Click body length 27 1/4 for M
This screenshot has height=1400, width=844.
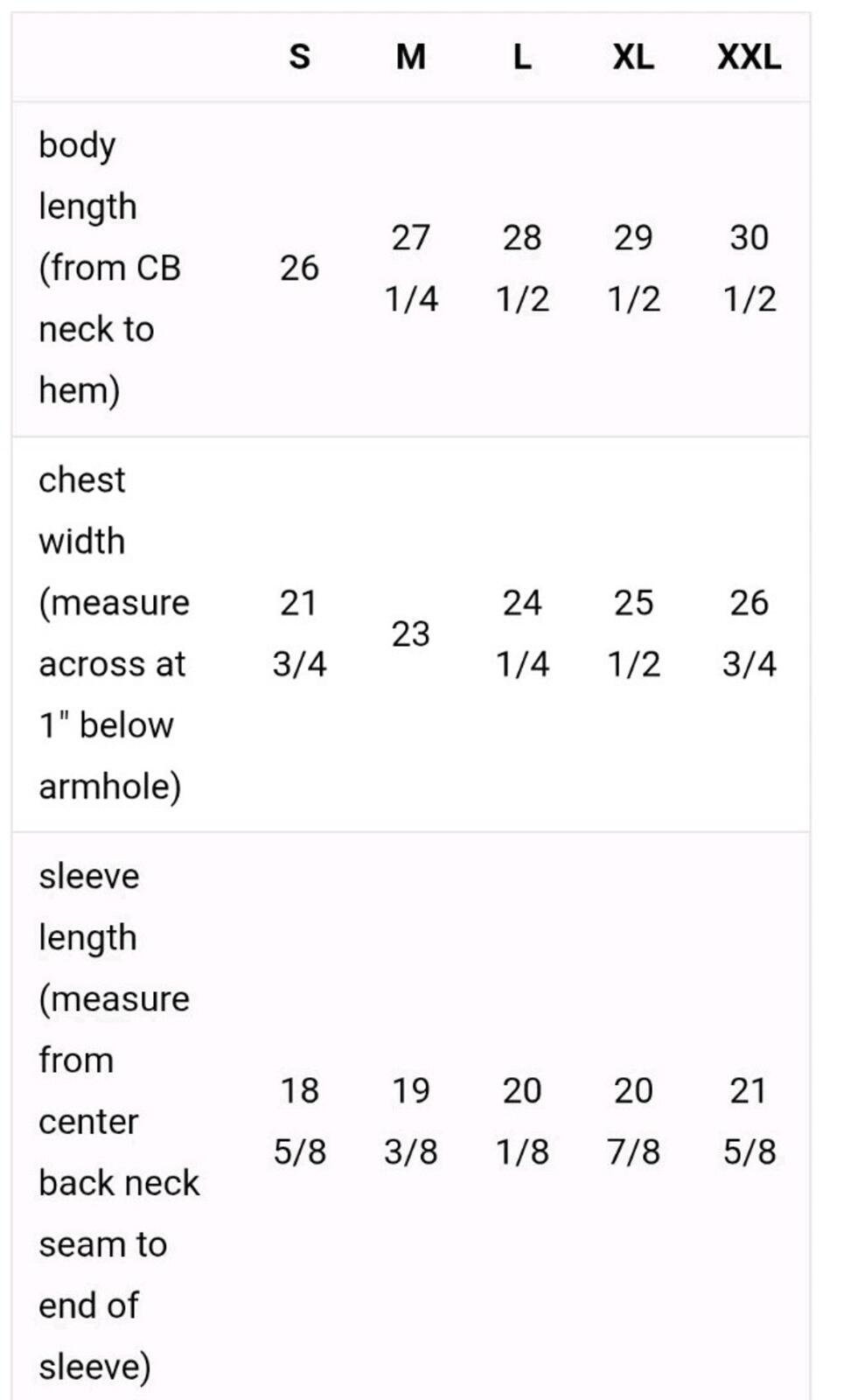click(411, 269)
